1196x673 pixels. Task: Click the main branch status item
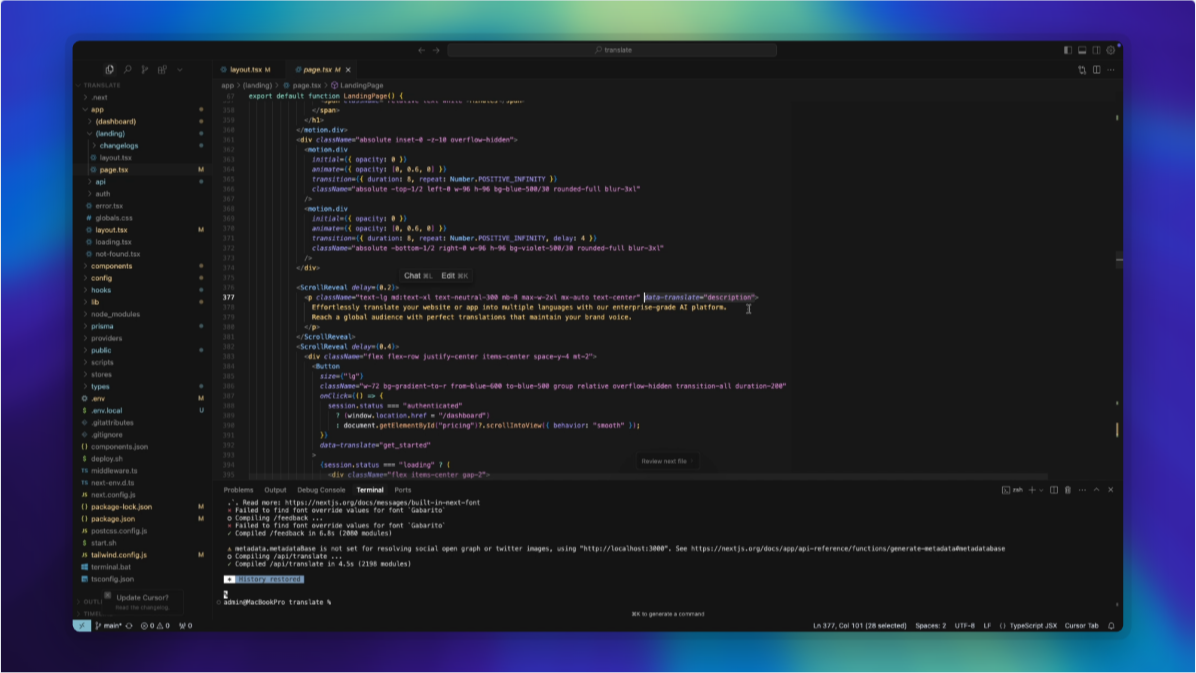(108, 626)
